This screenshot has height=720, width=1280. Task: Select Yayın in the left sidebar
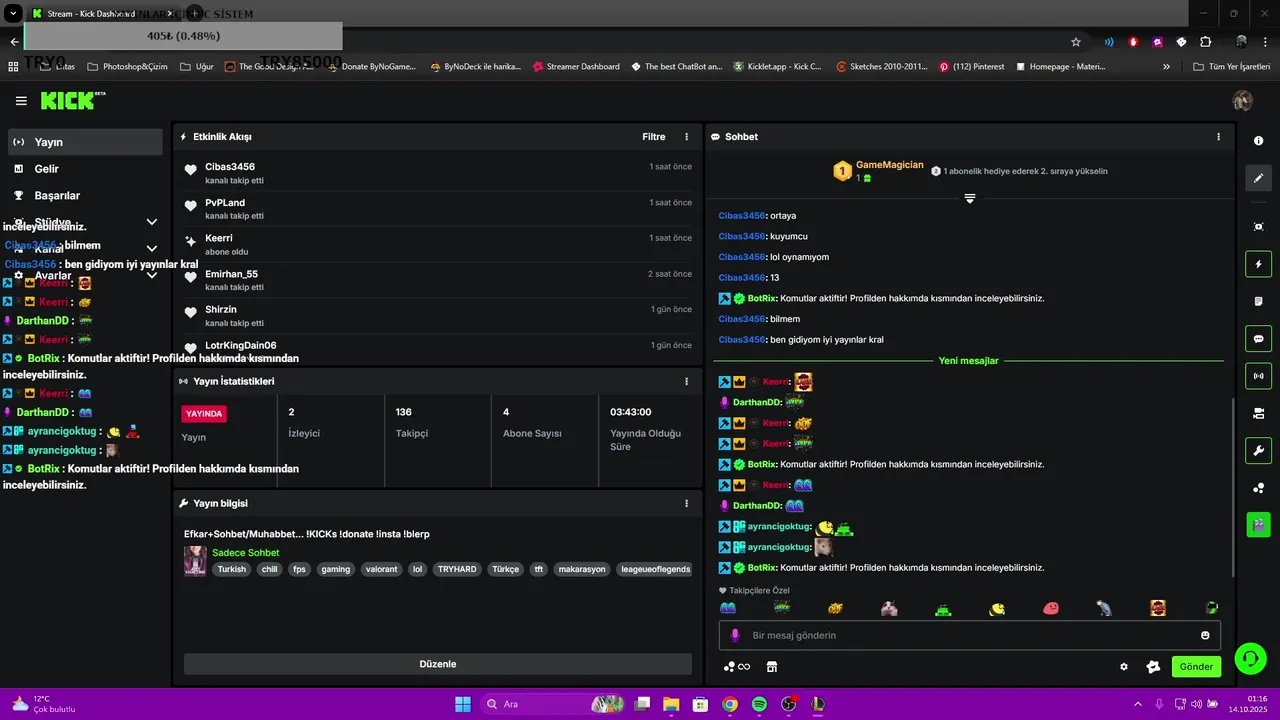[85, 142]
